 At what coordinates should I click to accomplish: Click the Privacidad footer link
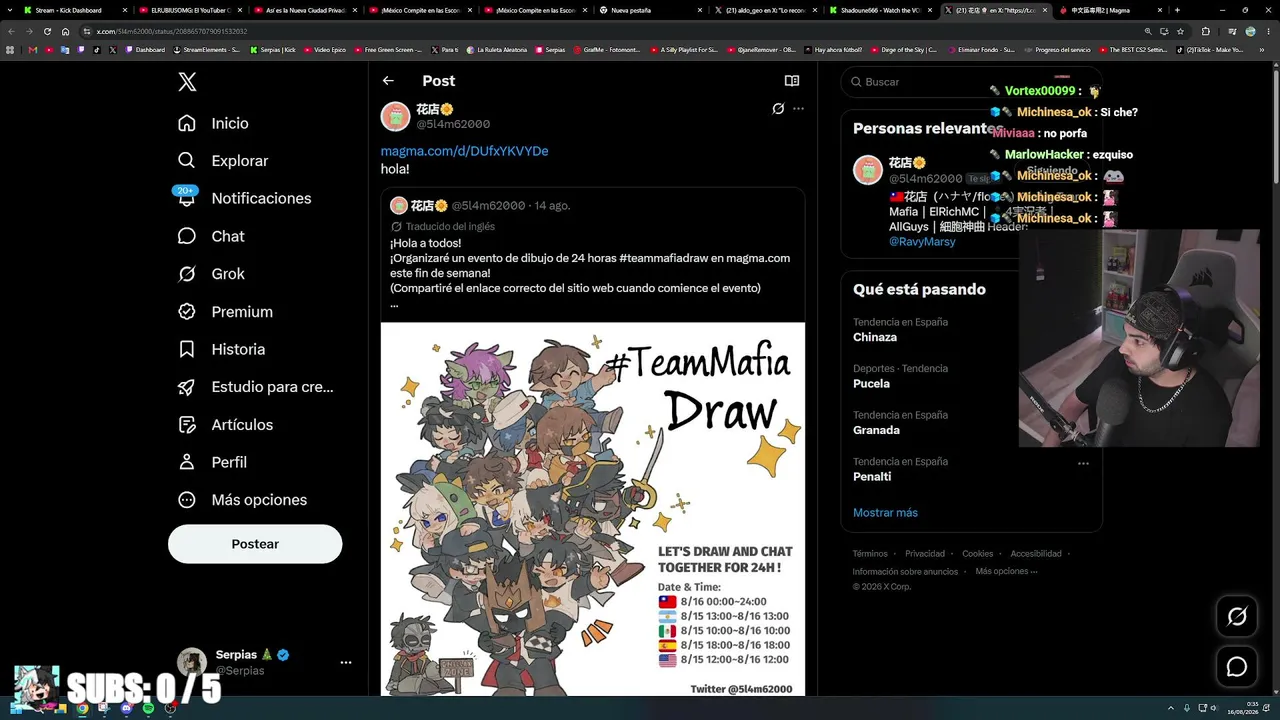925,554
